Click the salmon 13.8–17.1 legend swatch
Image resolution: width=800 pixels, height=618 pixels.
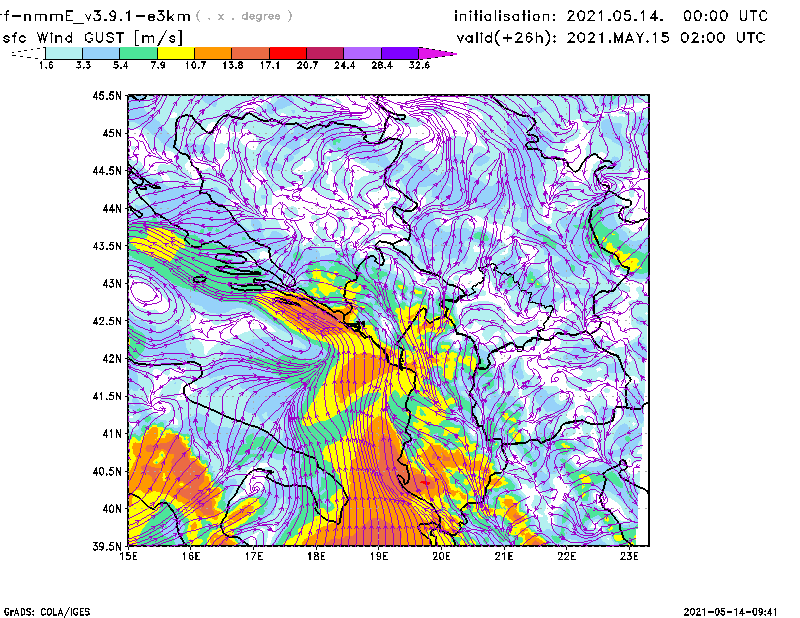coord(251,53)
